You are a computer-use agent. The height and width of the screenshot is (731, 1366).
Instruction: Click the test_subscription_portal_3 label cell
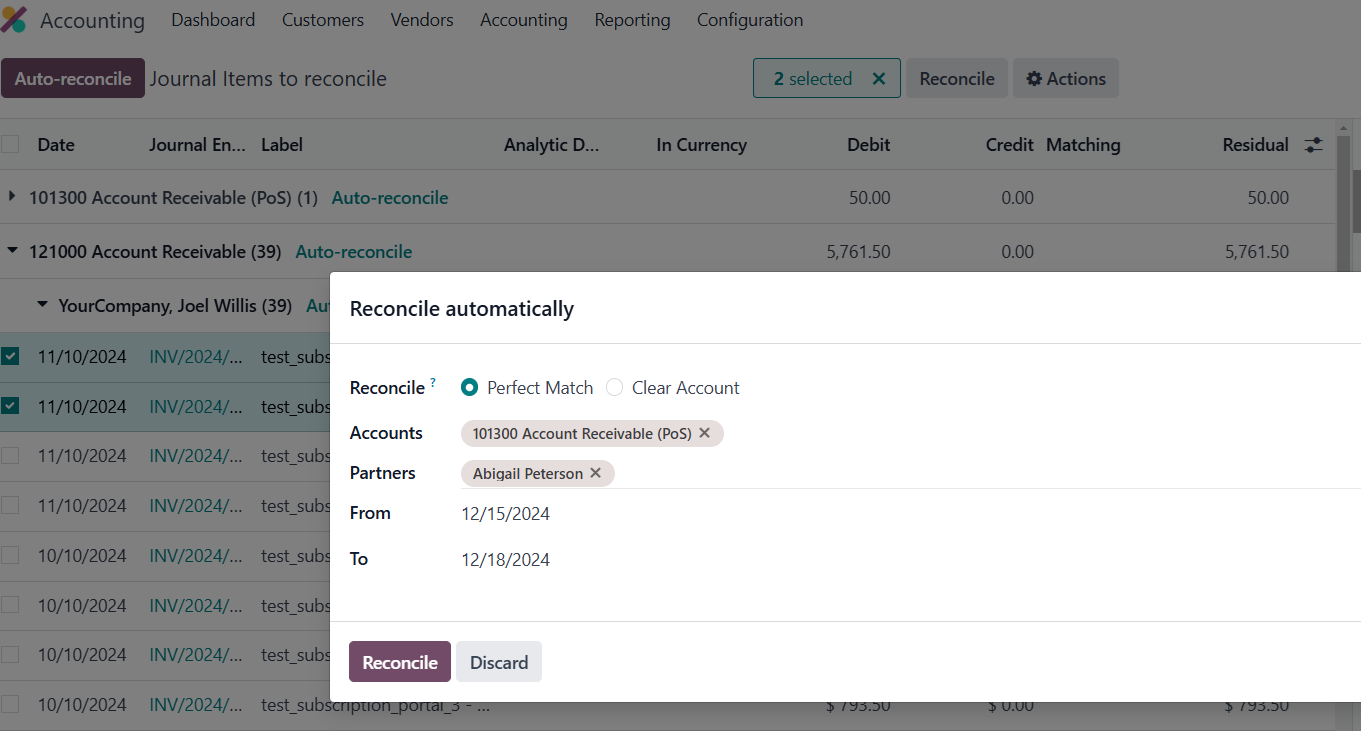375,705
